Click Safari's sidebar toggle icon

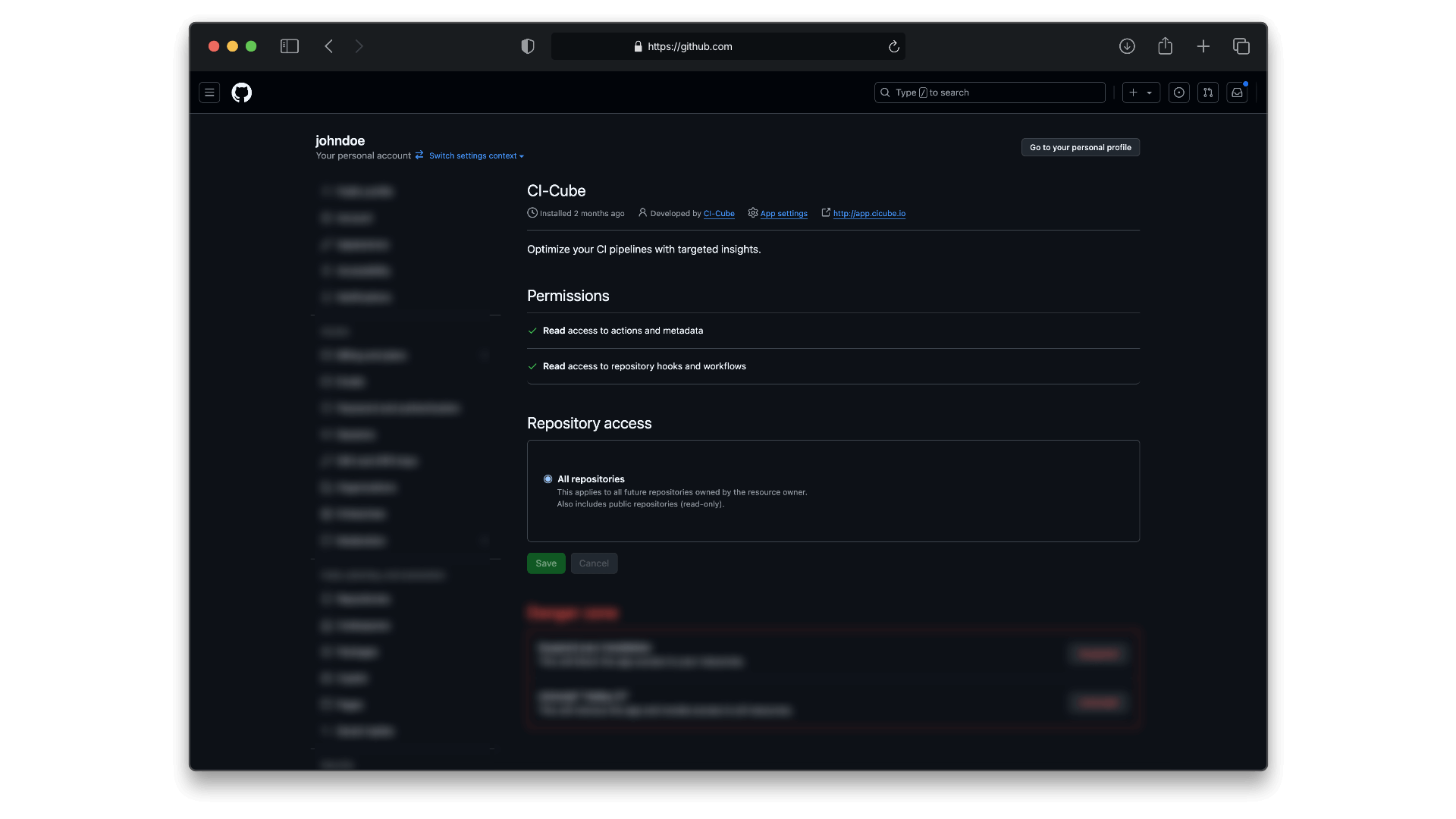[290, 46]
